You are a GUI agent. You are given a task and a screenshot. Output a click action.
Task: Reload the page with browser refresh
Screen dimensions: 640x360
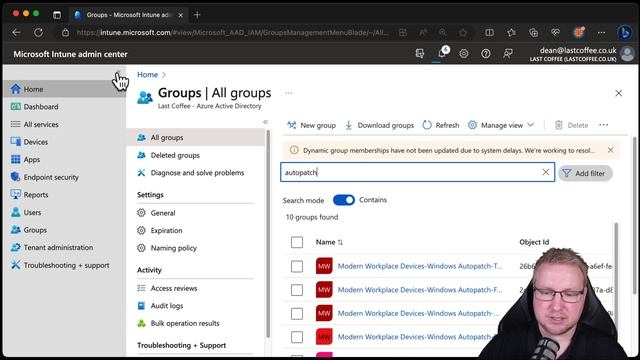(38, 33)
